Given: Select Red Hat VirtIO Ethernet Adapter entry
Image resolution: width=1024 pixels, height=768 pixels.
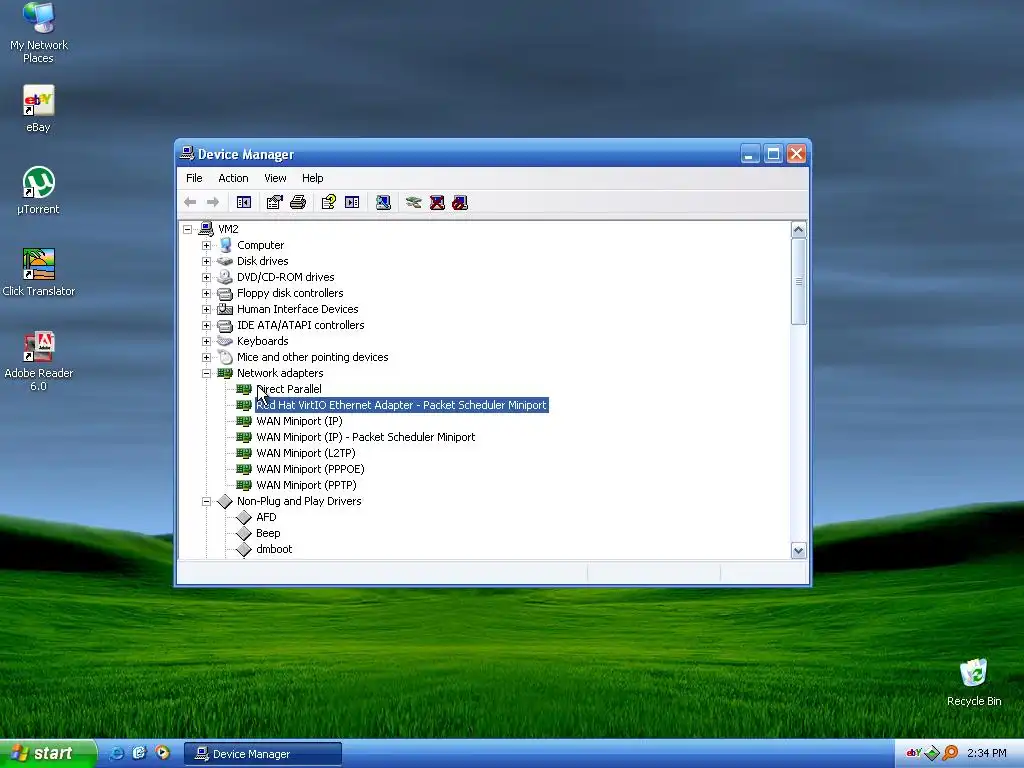Looking at the screenshot, I should click(401, 406).
